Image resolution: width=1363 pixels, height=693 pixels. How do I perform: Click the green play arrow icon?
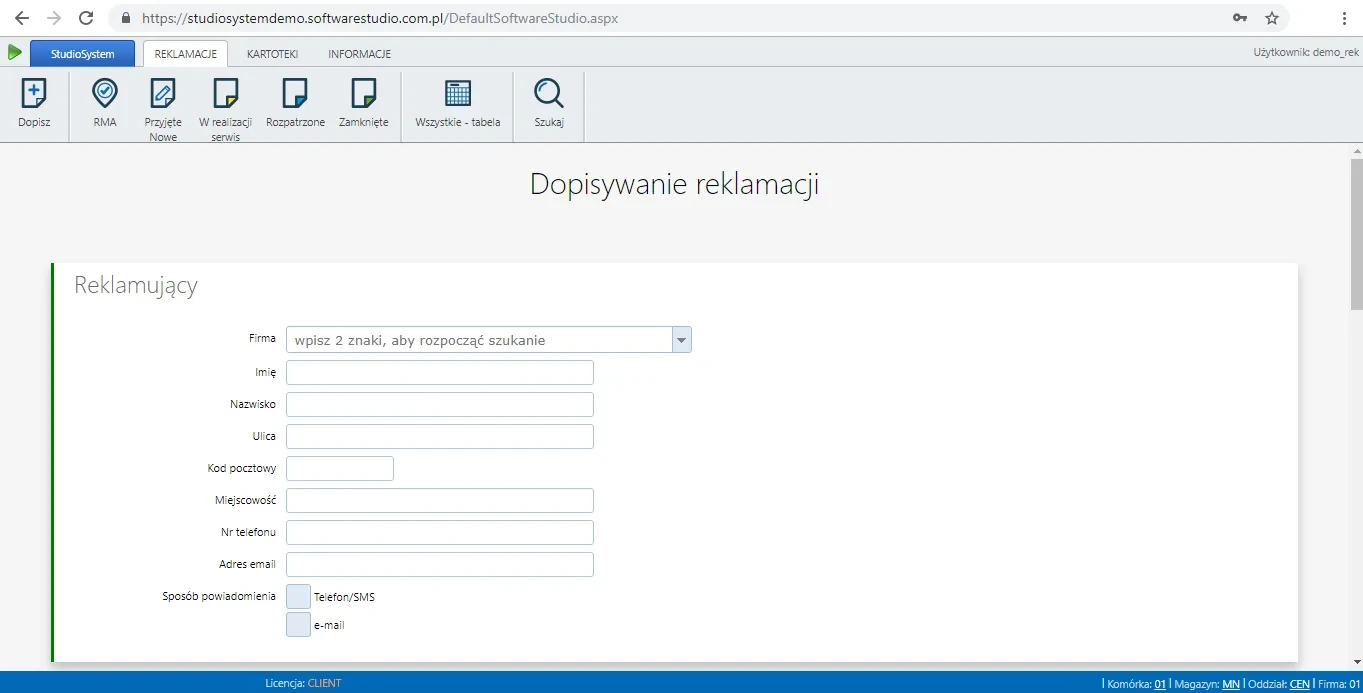[15, 52]
